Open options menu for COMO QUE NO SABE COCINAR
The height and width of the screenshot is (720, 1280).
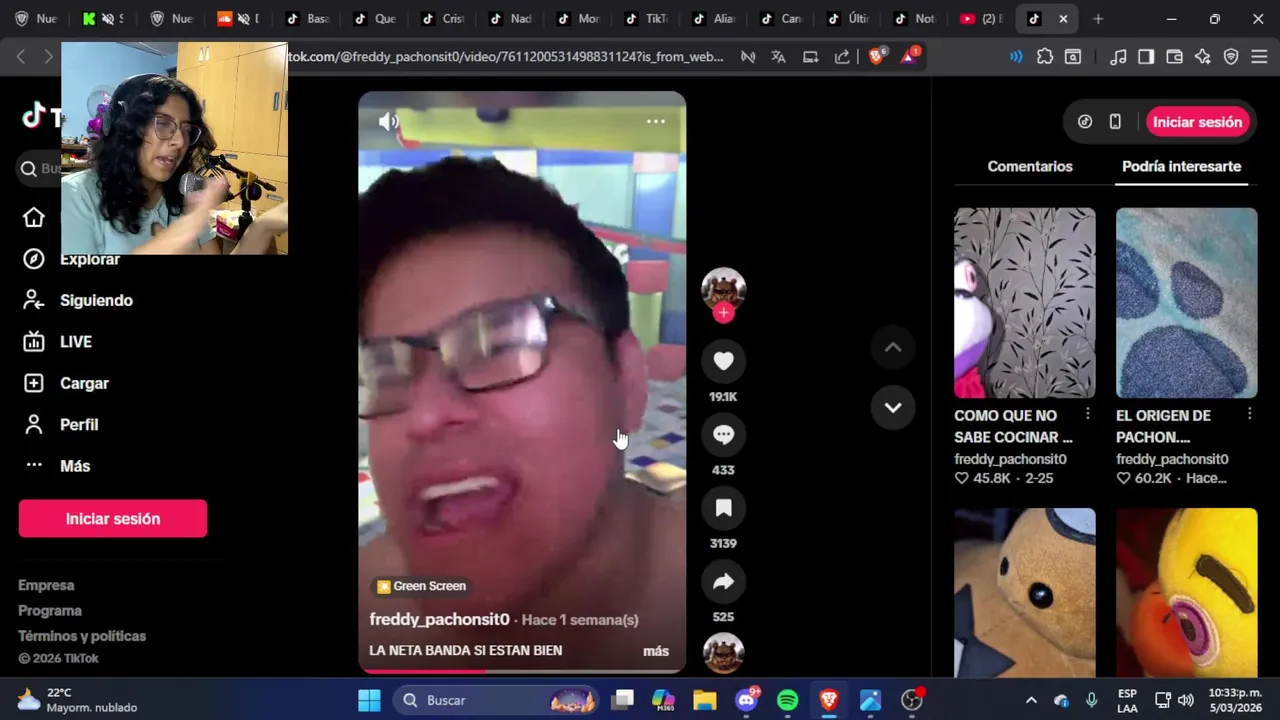click(x=1088, y=414)
